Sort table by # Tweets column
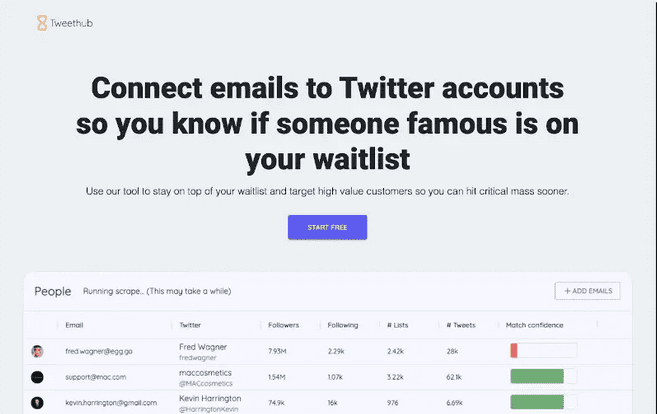This screenshot has width=657, height=414. 461,325
